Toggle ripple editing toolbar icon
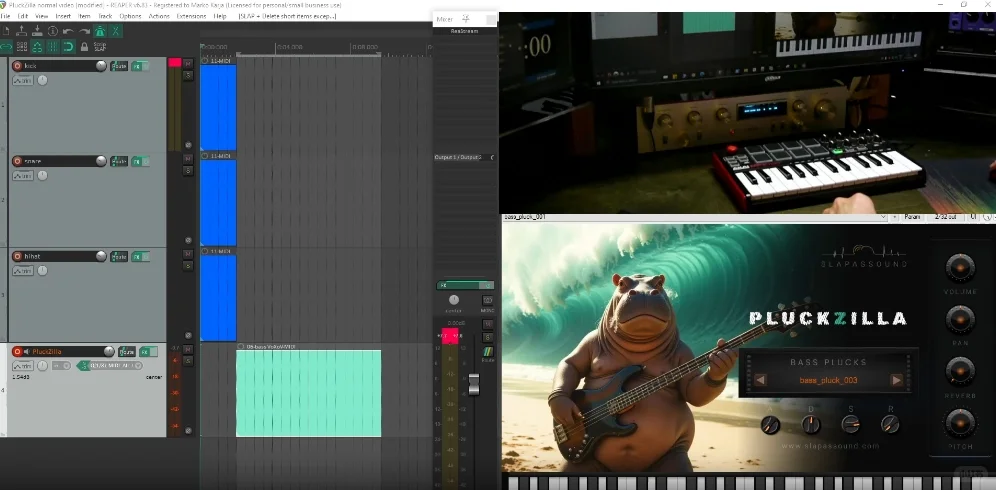This screenshot has width=996, height=490. 22,46
